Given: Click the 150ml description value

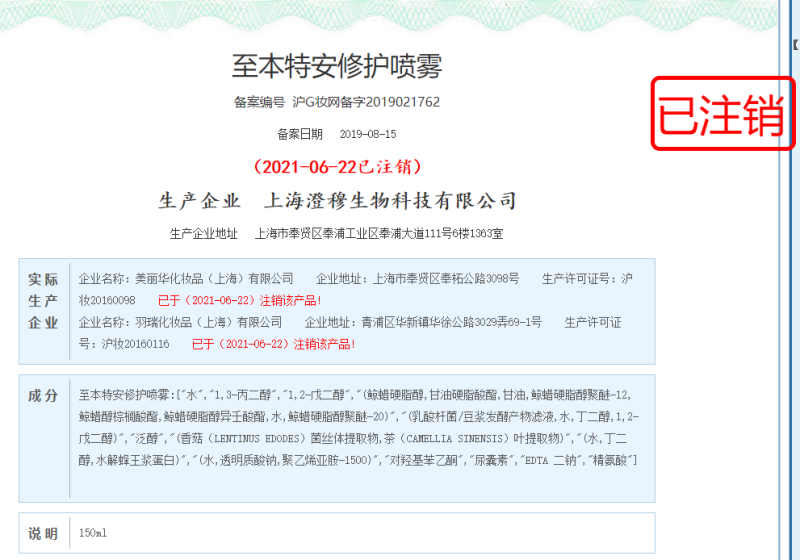Looking at the screenshot, I should click(x=93, y=534).
